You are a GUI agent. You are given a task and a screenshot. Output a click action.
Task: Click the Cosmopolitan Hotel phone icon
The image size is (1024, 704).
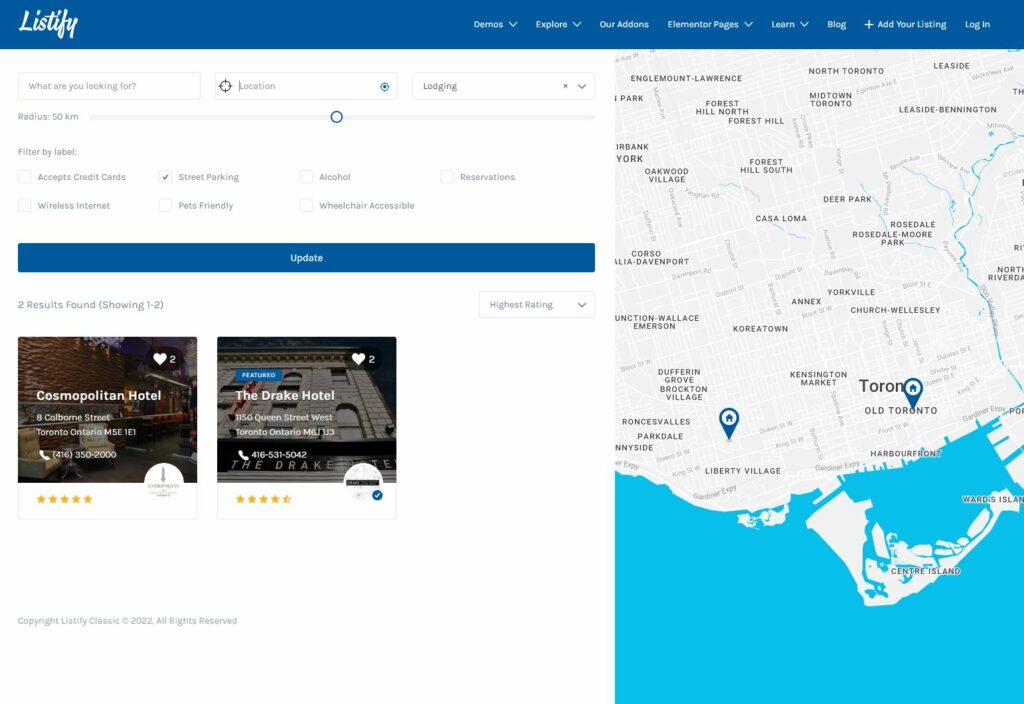44,455
